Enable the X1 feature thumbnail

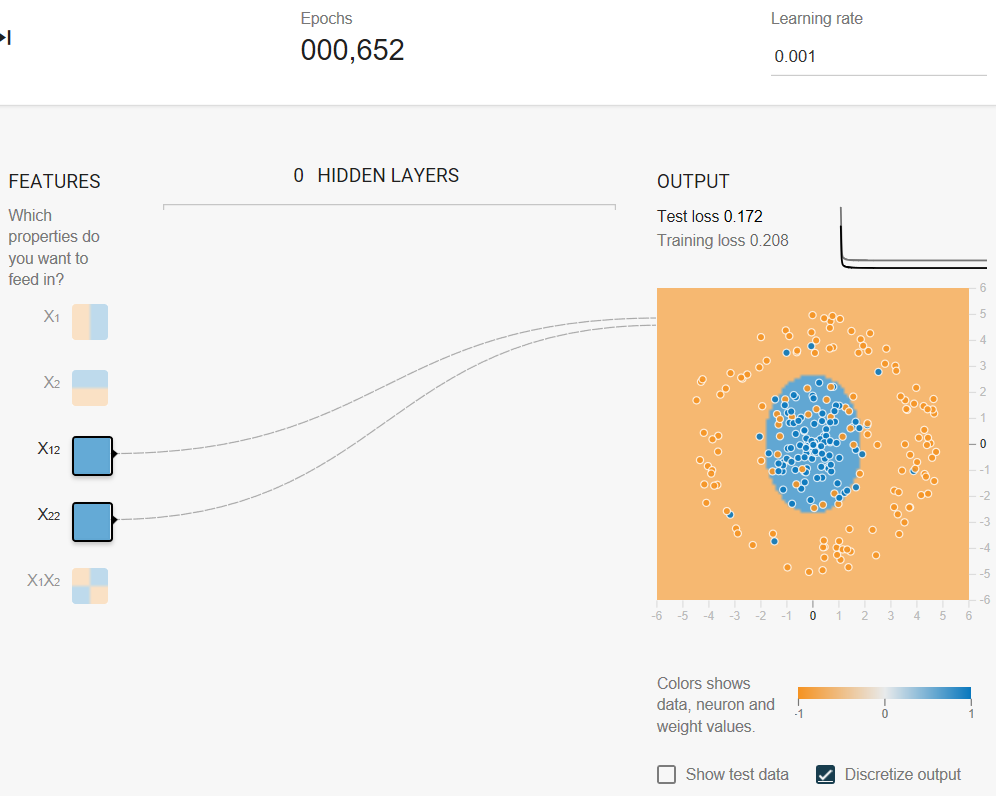point(90,322)
